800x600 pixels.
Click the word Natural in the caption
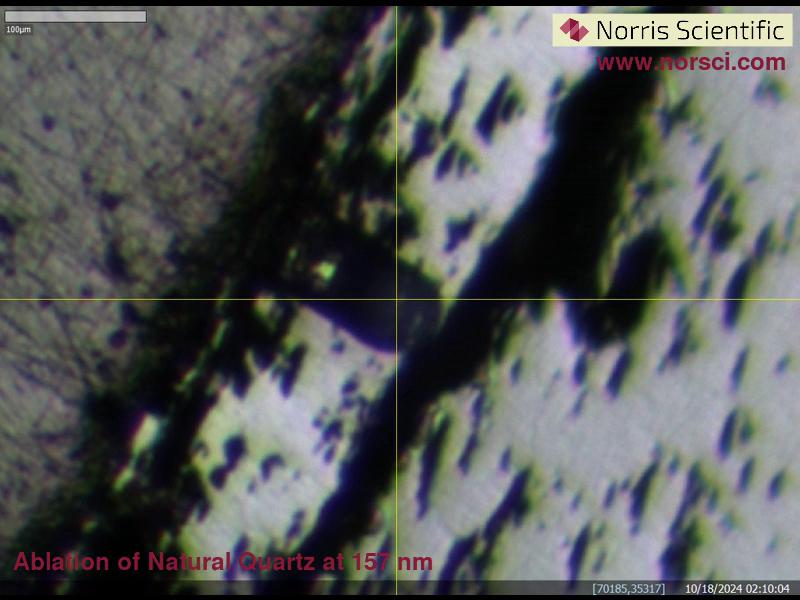click(185, 562)
